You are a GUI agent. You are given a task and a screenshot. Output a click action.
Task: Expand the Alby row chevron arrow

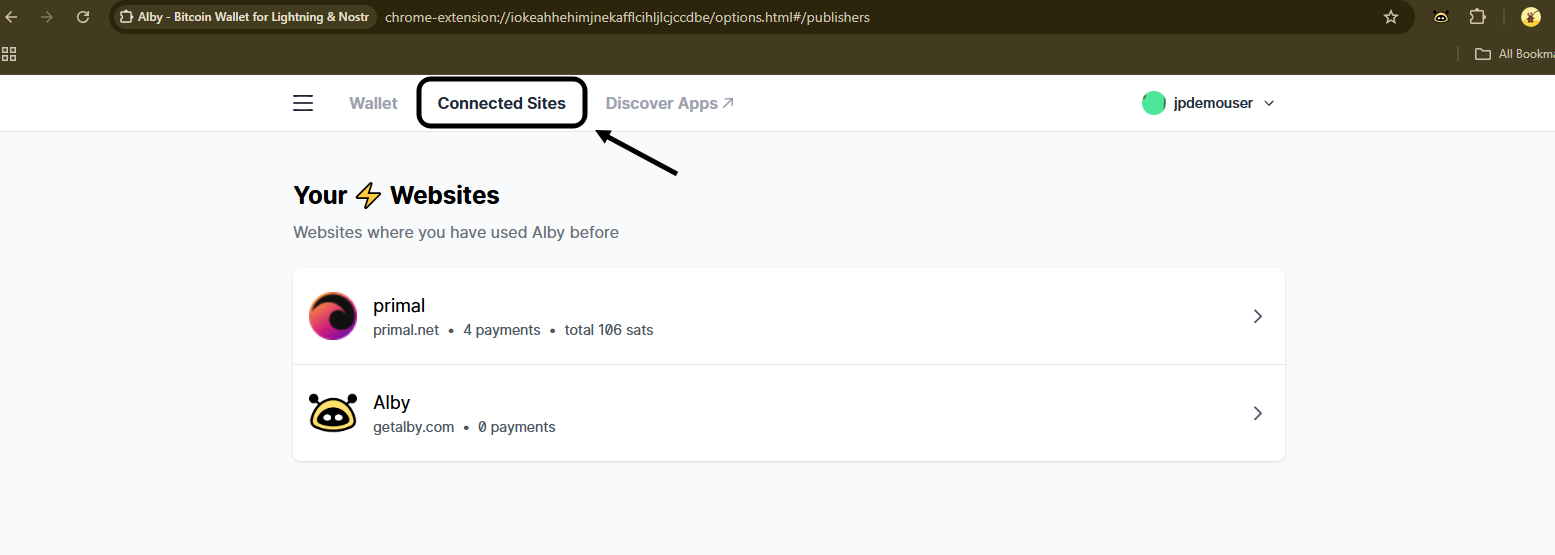[1258, 413]
